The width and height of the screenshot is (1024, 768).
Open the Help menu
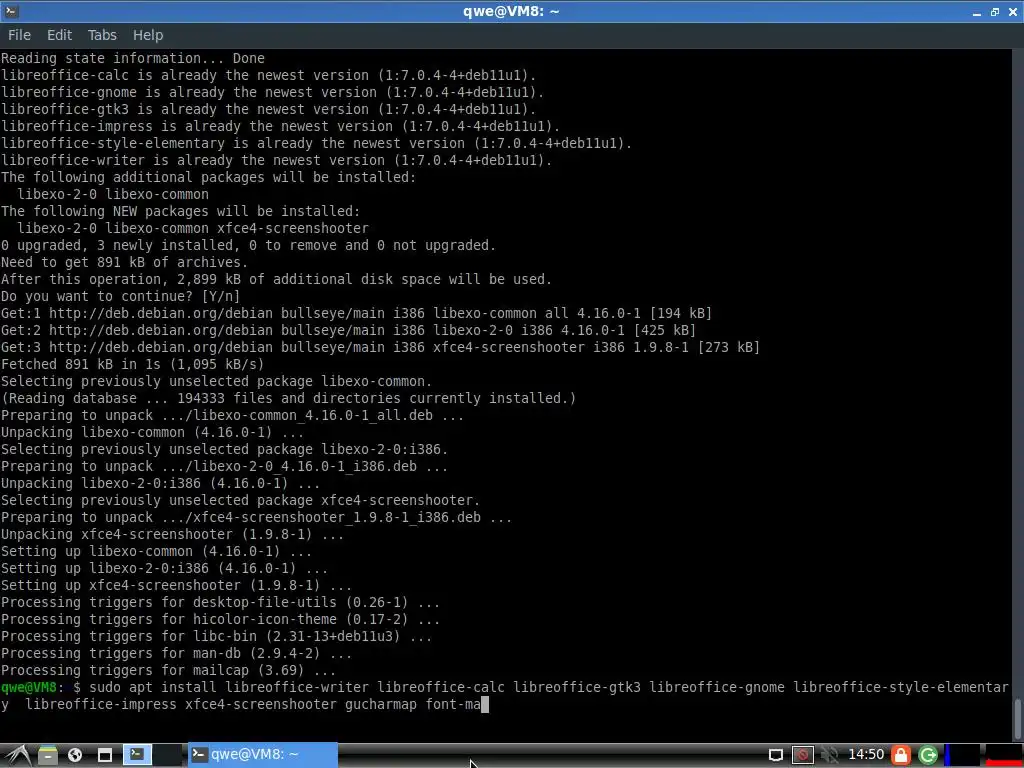click(x=148, y=35)
